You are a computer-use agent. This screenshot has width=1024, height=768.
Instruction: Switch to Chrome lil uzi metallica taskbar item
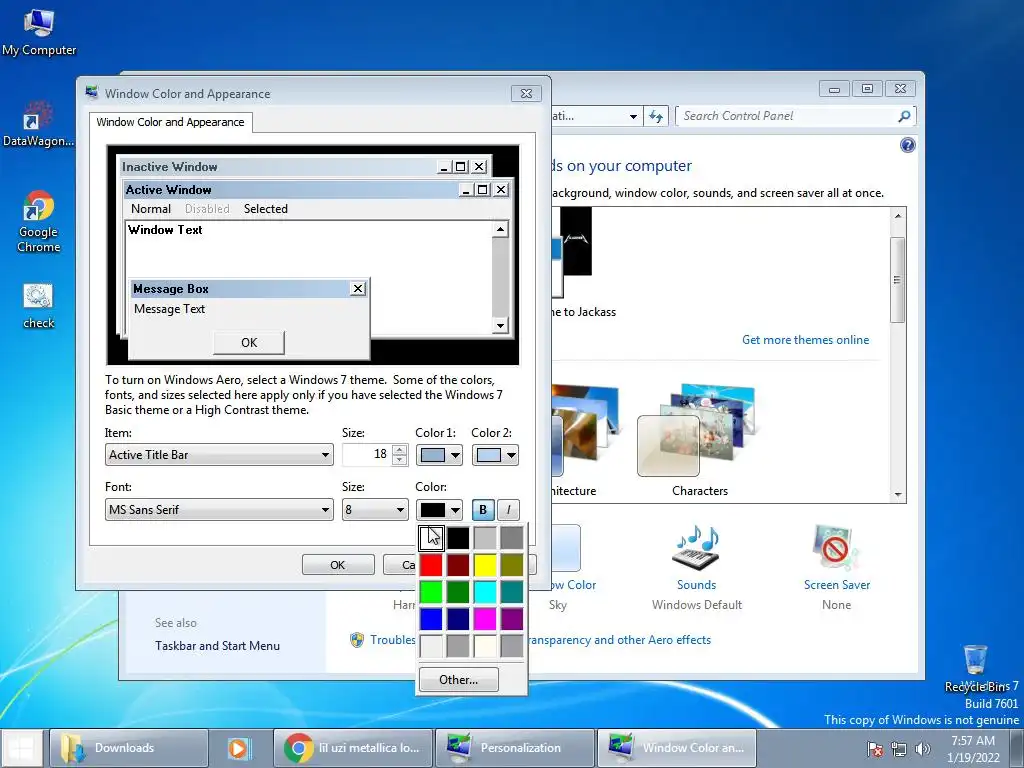pyautogui.click(x=353, y=748)
